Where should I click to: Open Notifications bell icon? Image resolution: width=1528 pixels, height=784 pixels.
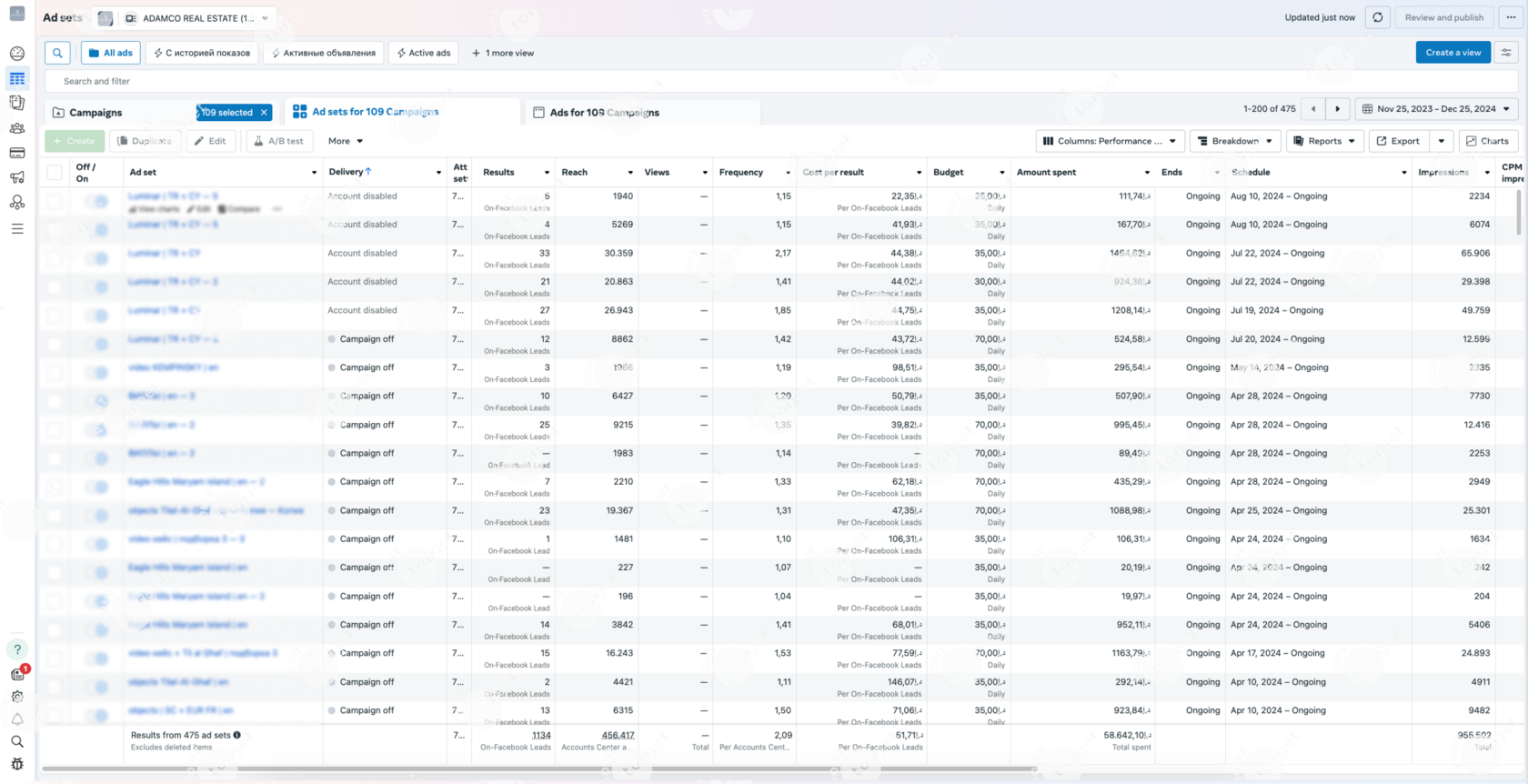(17, 719)
